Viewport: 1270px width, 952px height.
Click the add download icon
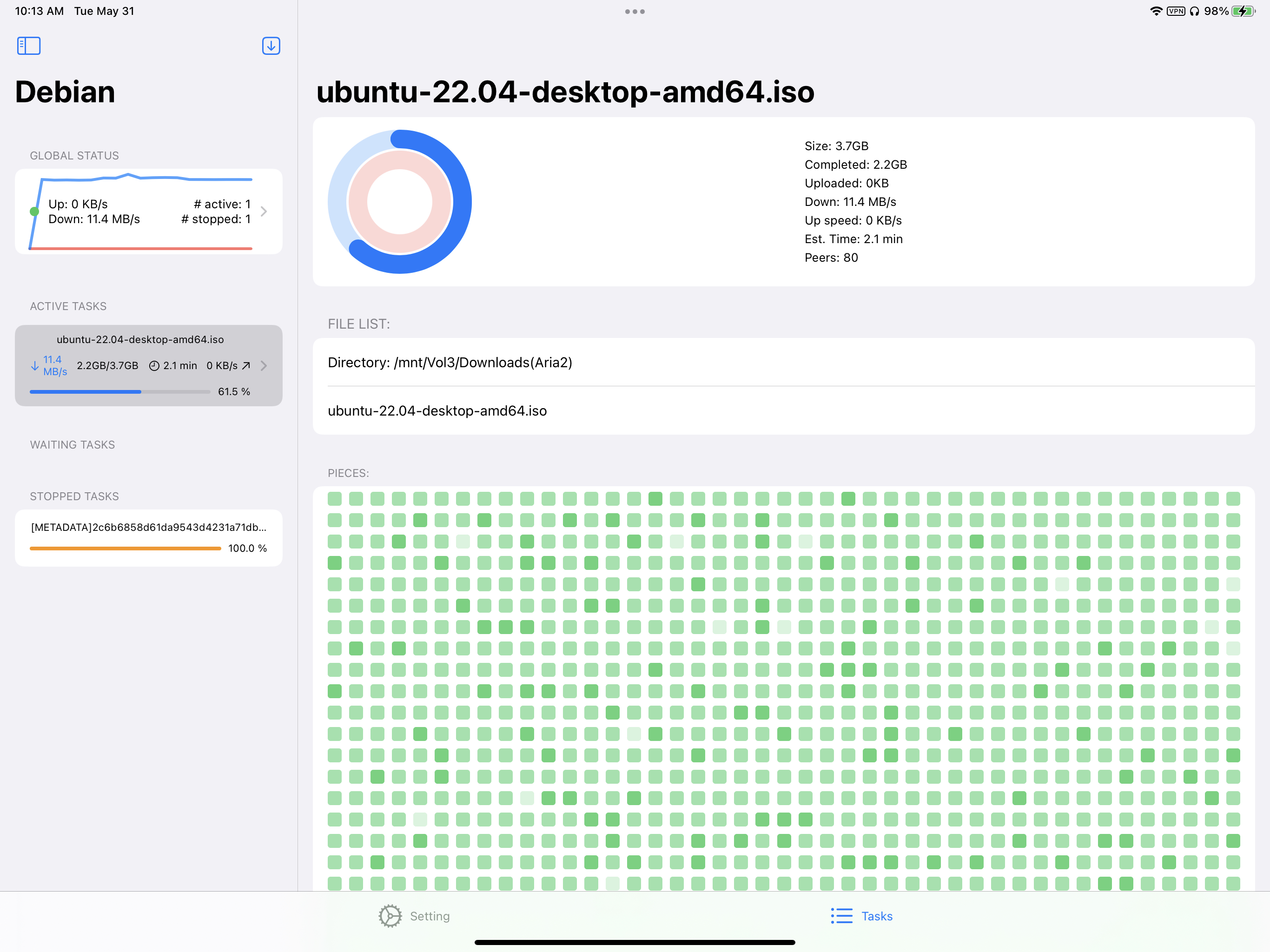click(x=271, y=46)
